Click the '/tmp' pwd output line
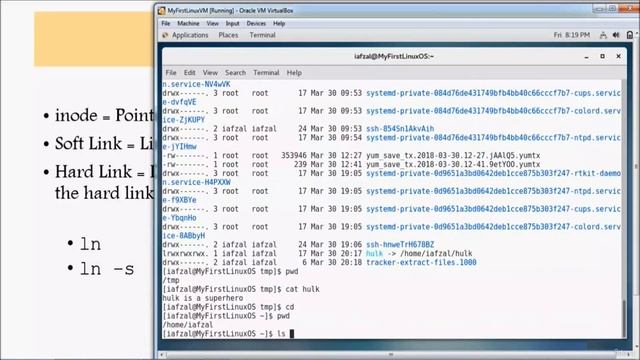Screen dimensions: 640x360 (171, 280)
